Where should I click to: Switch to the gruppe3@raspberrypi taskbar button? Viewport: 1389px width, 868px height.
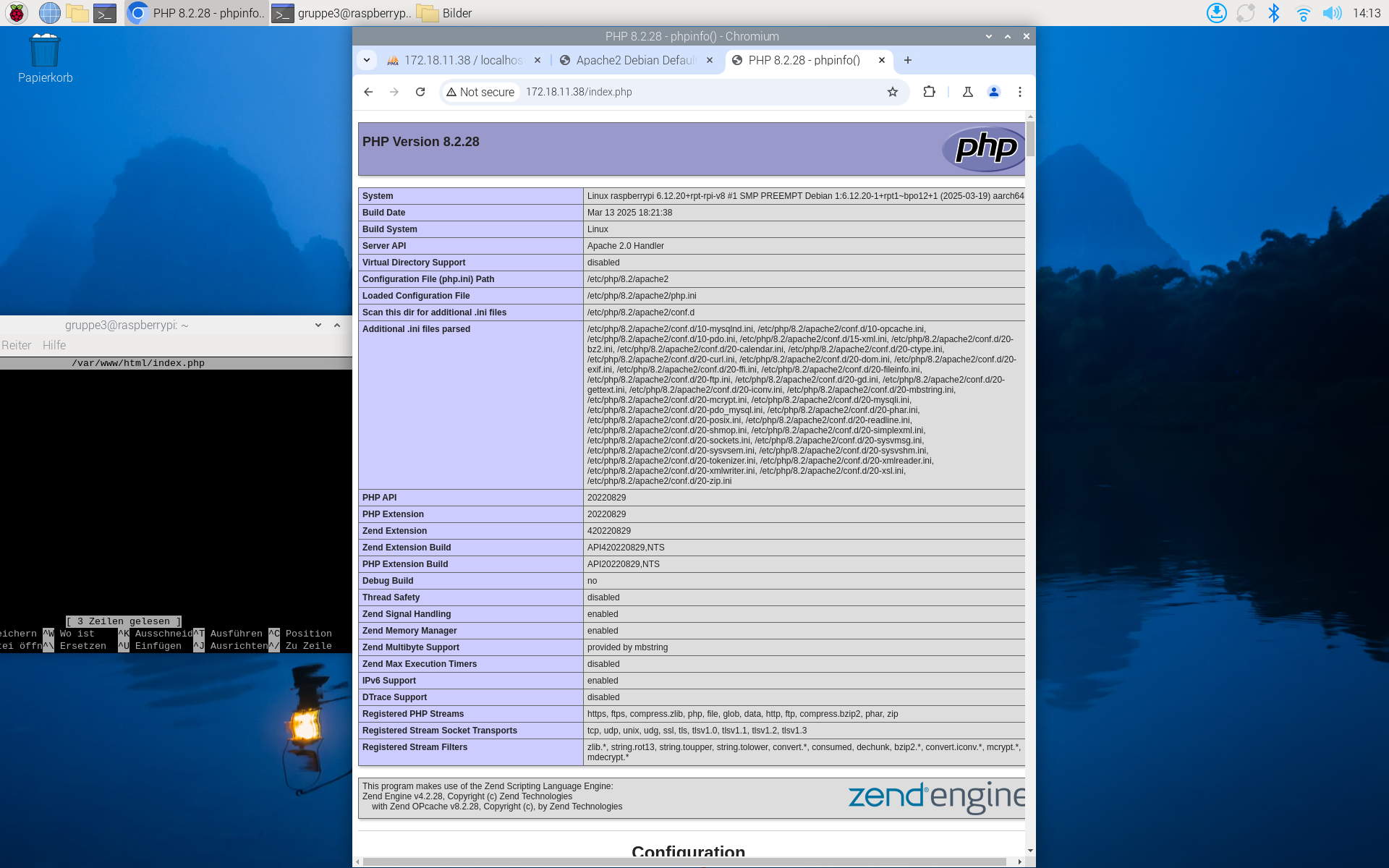pos(341,13)
